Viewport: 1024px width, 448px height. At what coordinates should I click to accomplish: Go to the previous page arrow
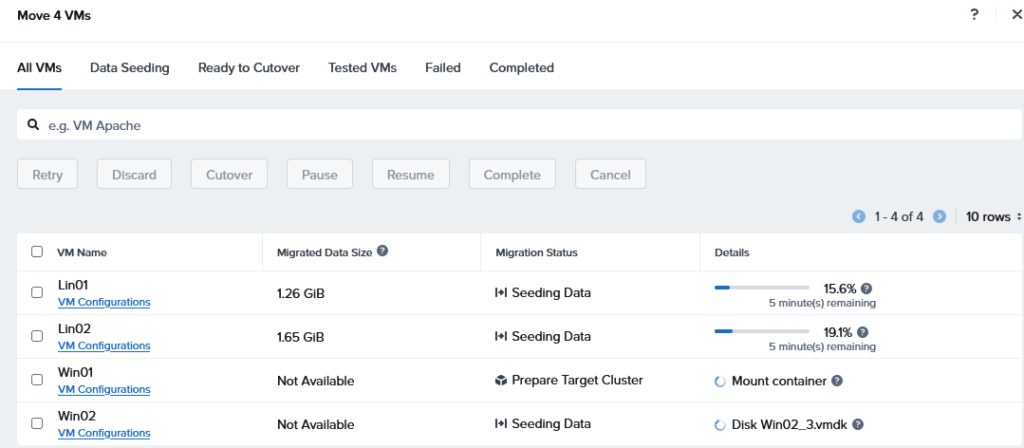[858, 217]
